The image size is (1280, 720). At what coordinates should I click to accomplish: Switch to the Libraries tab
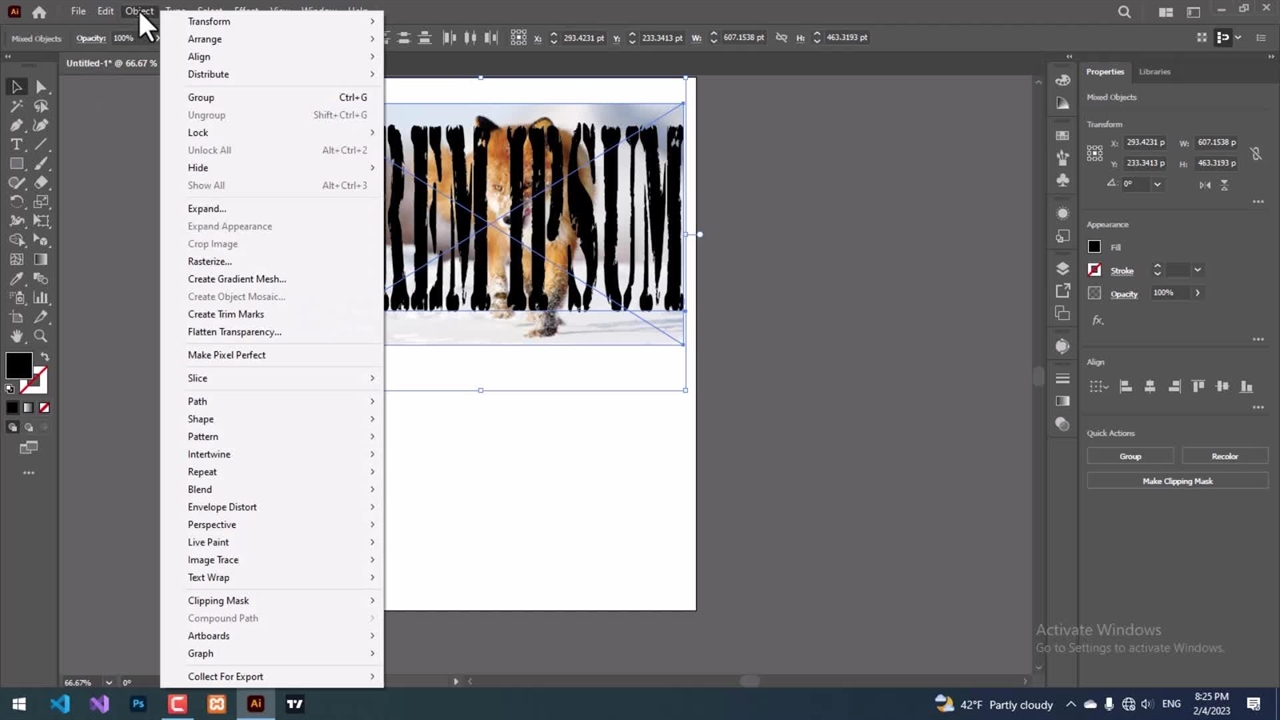pyautogui.click(x=1154, y=72)
